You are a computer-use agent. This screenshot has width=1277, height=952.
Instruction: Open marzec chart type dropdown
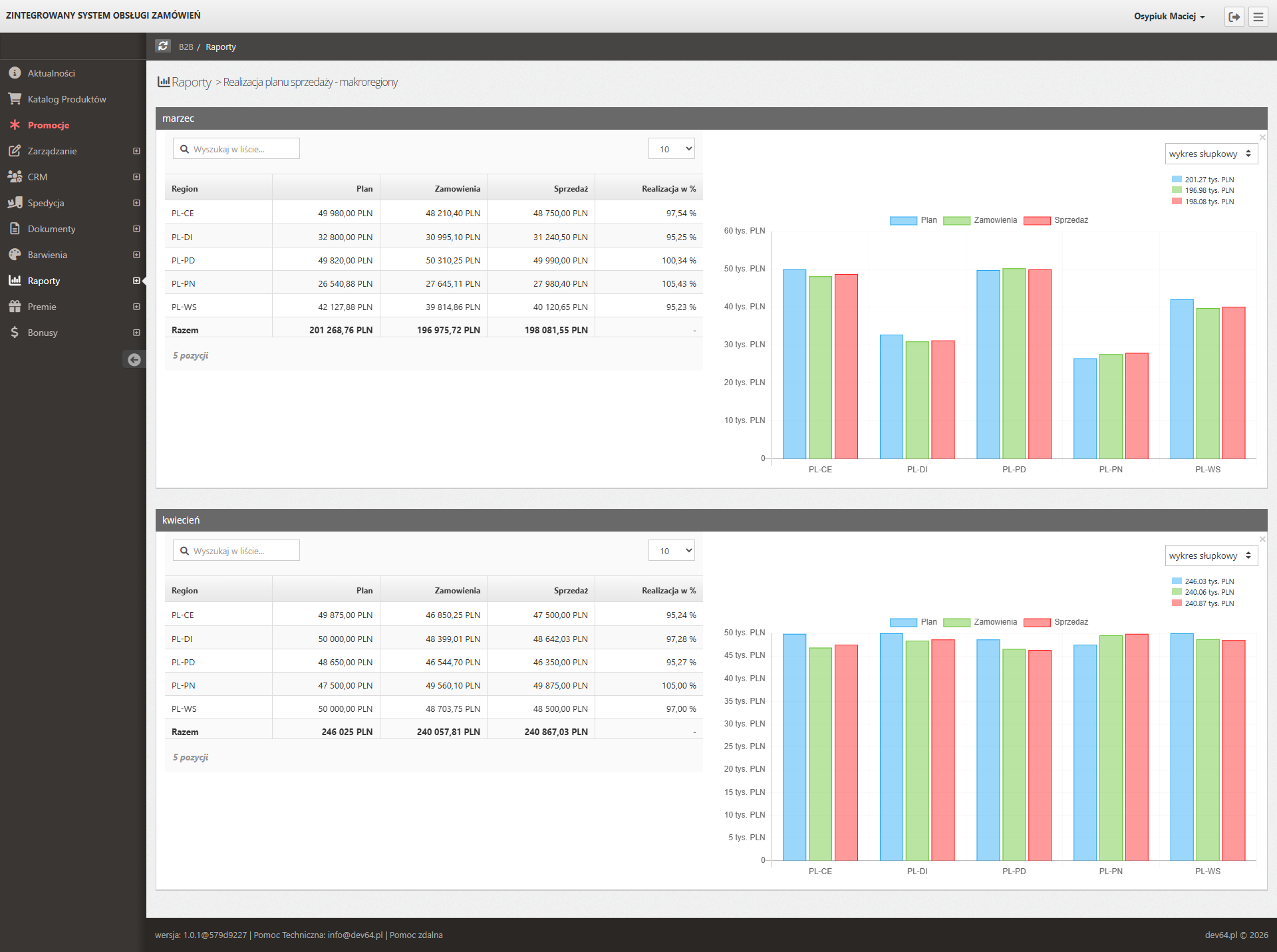pos(1210,154)
